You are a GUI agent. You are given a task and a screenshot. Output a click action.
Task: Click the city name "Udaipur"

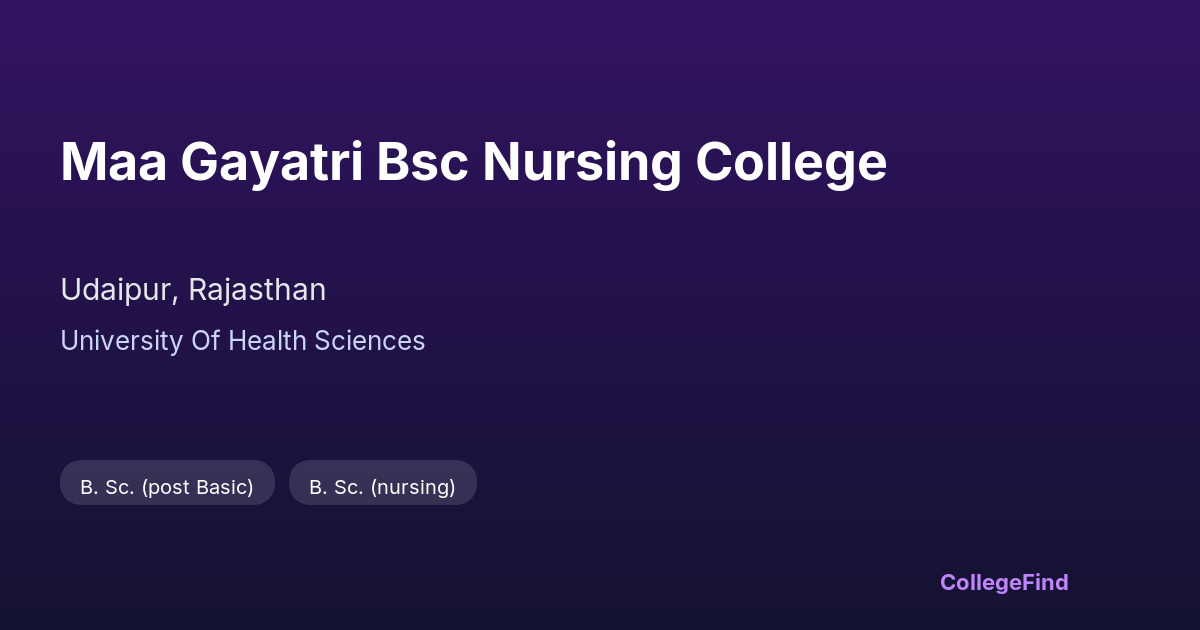[119, 290]
